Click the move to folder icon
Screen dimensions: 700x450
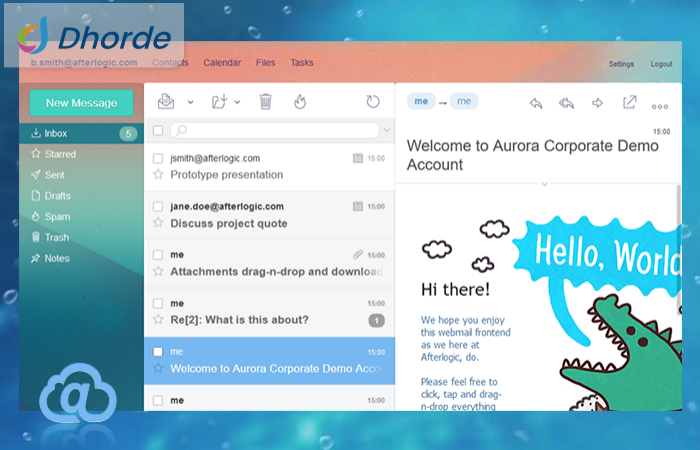(x=220, y=101)
